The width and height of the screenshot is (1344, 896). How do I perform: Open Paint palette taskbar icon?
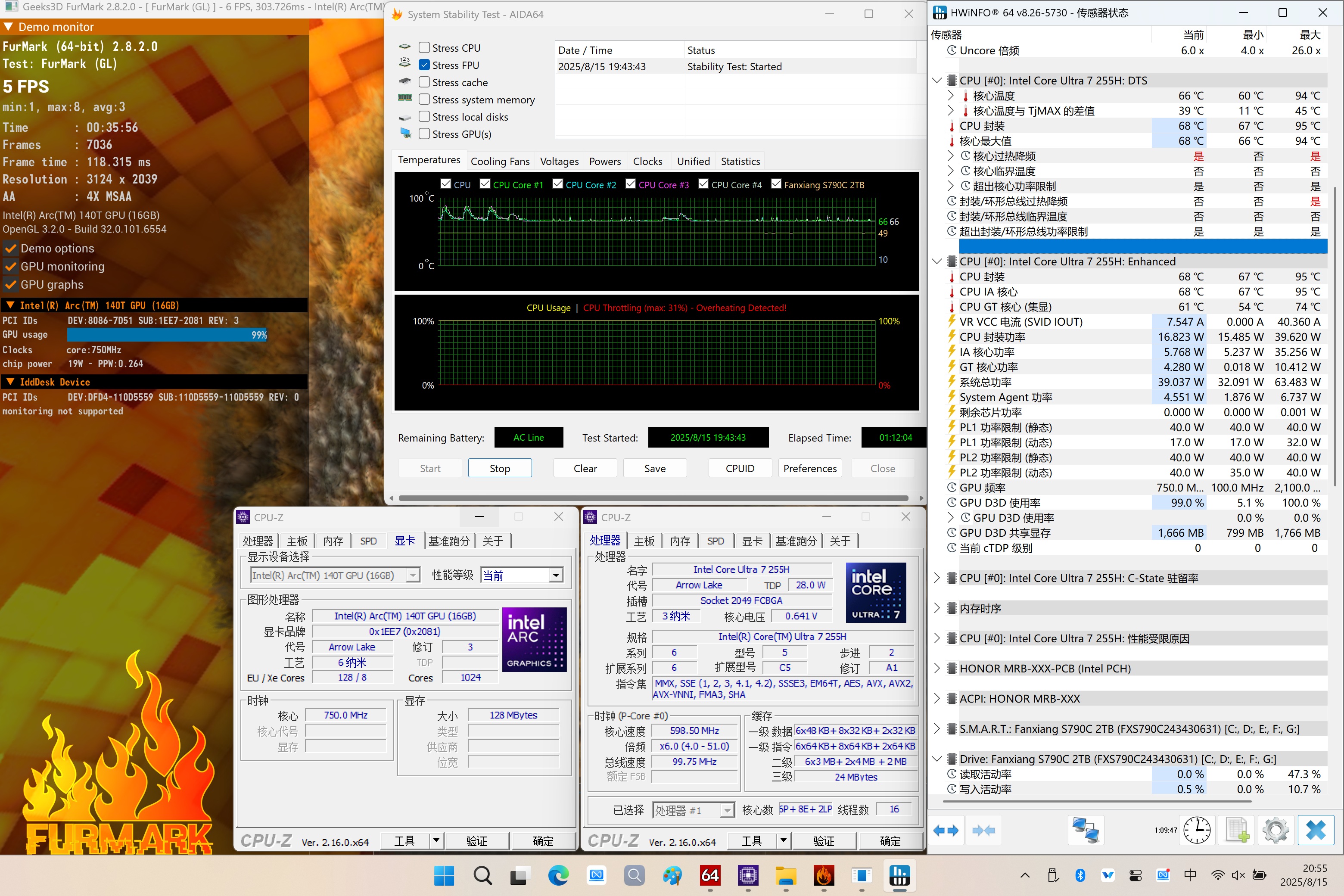[672, 875]
